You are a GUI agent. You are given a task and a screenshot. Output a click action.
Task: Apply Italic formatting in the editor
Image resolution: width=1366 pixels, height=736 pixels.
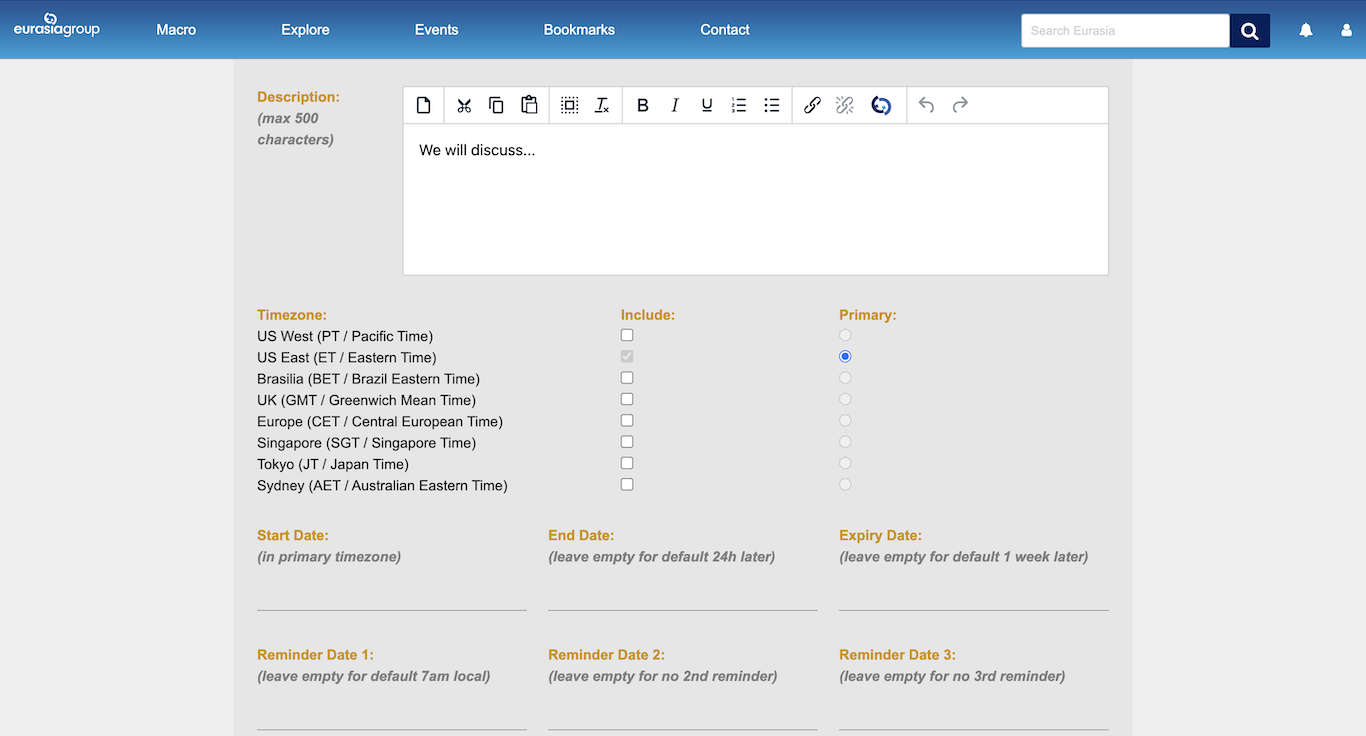tap(675, 105)
